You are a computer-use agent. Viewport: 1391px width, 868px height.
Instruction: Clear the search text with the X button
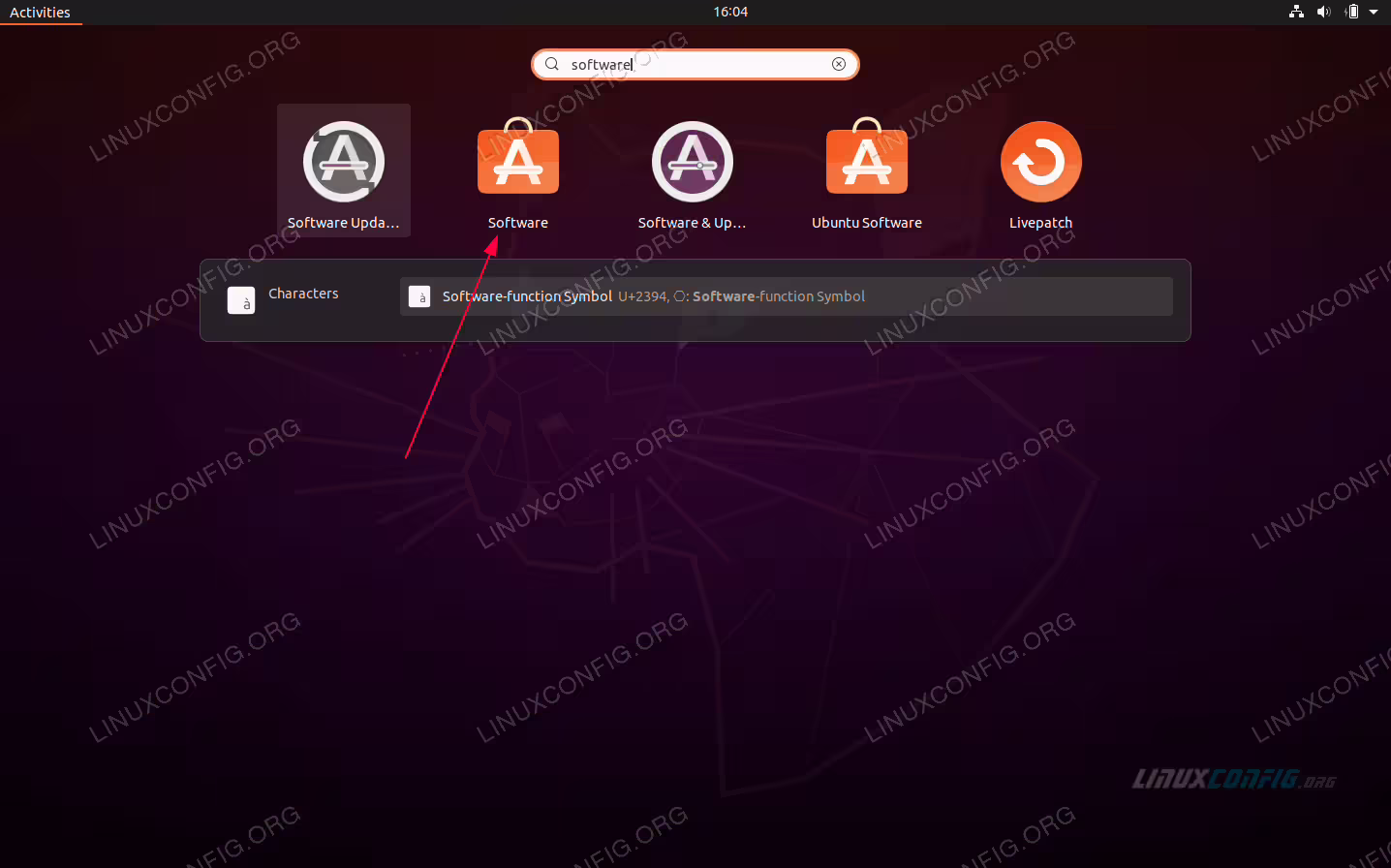pyautogui.click(x=839, y=64)
